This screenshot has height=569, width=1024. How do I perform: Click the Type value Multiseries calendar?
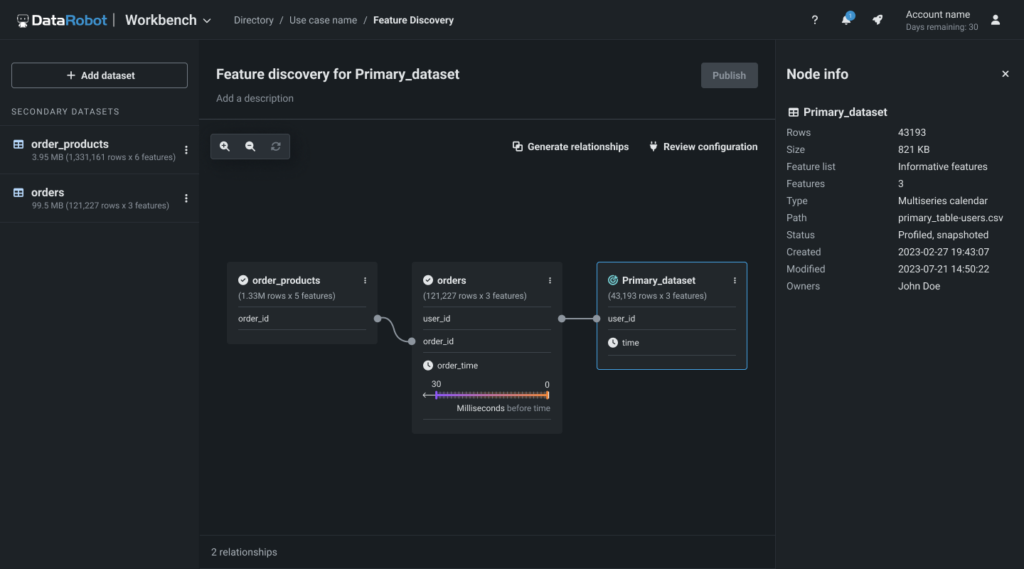(942, 201)
